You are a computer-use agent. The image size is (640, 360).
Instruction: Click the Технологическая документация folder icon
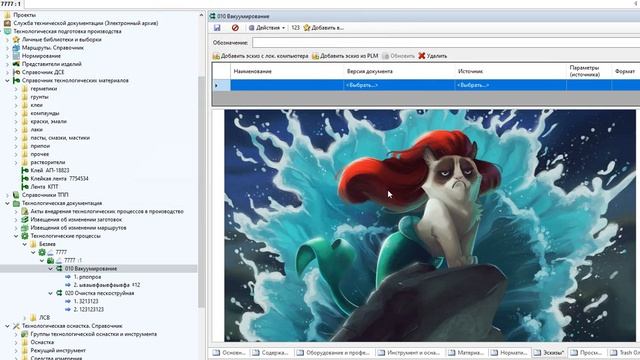(x=16, y=203)
